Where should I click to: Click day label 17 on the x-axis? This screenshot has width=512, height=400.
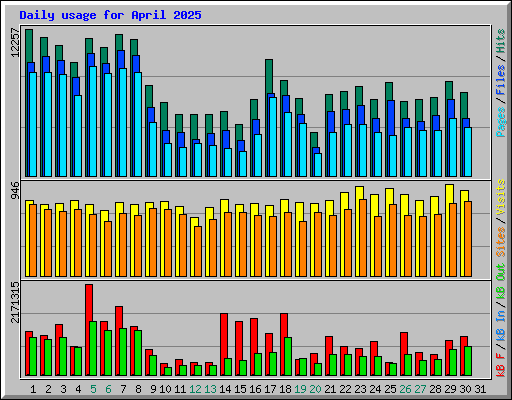coord(270,389)
